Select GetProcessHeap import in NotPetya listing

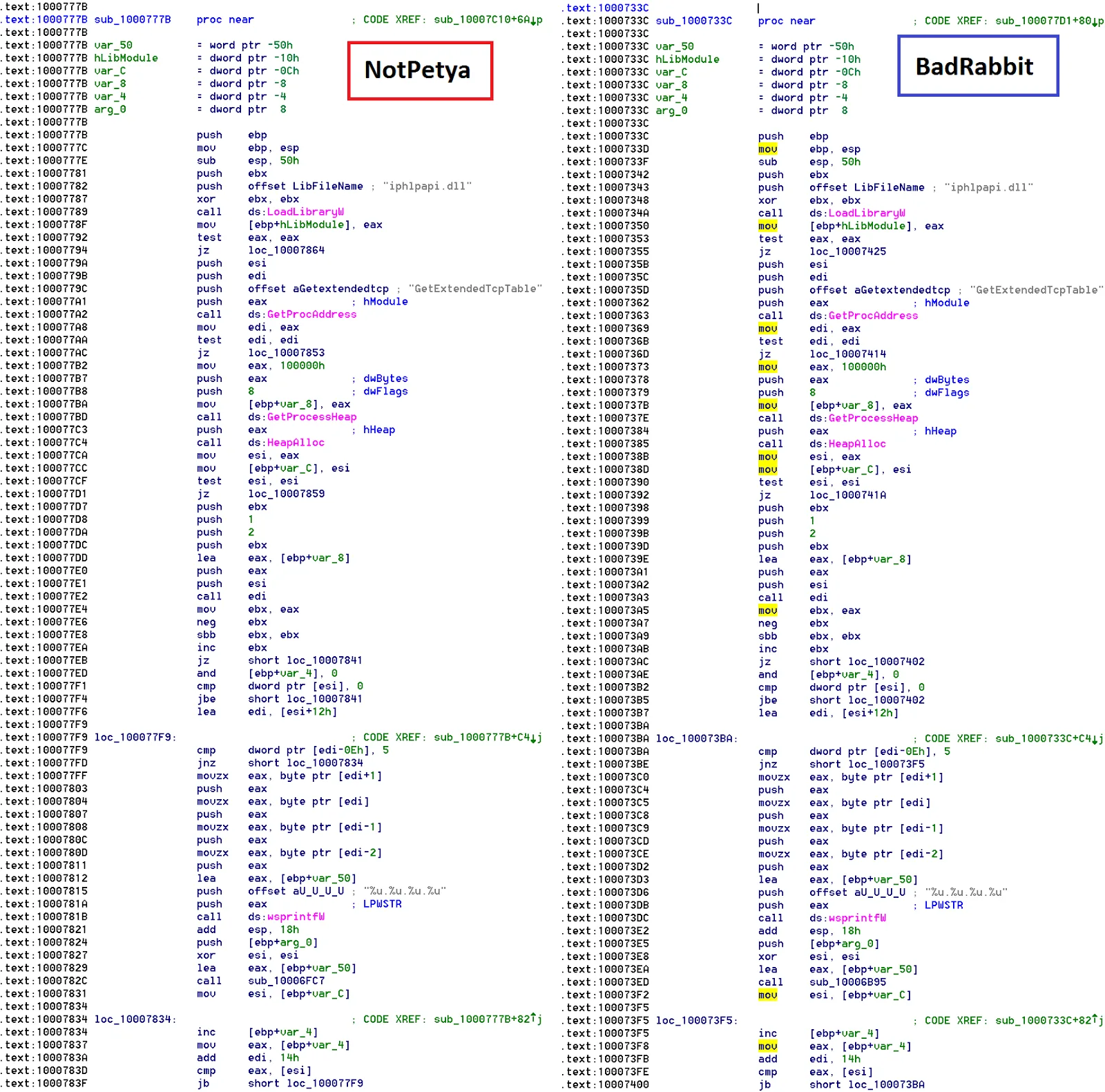click(312, 417)
